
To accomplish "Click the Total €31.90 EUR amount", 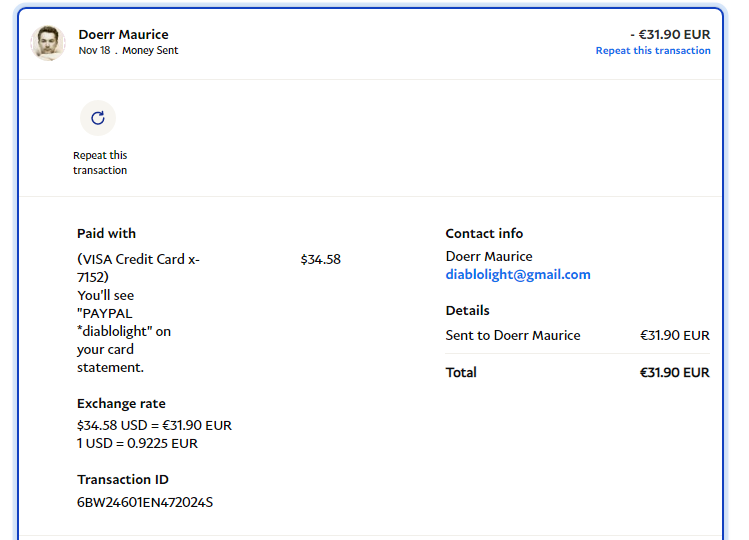I will 674,373.
